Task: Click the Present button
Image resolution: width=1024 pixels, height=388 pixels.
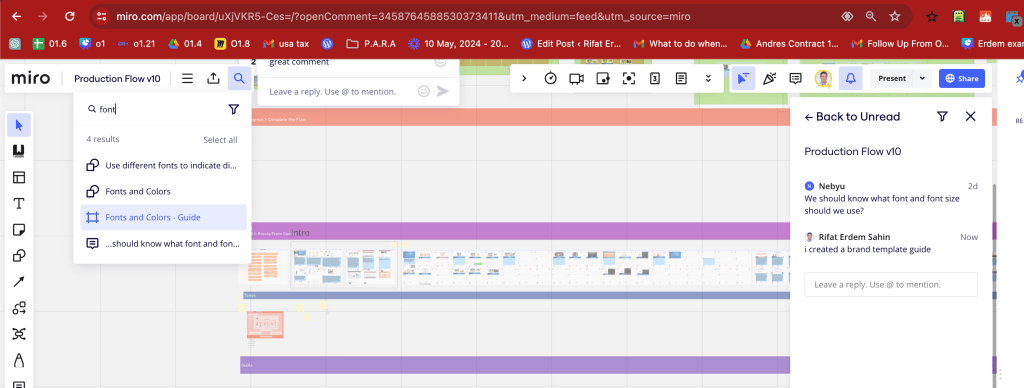Action: (892, 78)
